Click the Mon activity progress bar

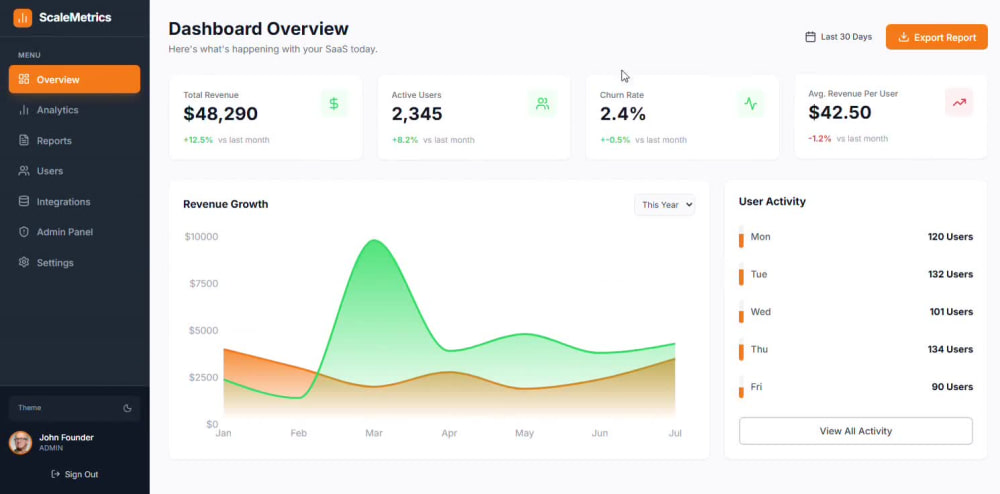(x=741, y=236)
